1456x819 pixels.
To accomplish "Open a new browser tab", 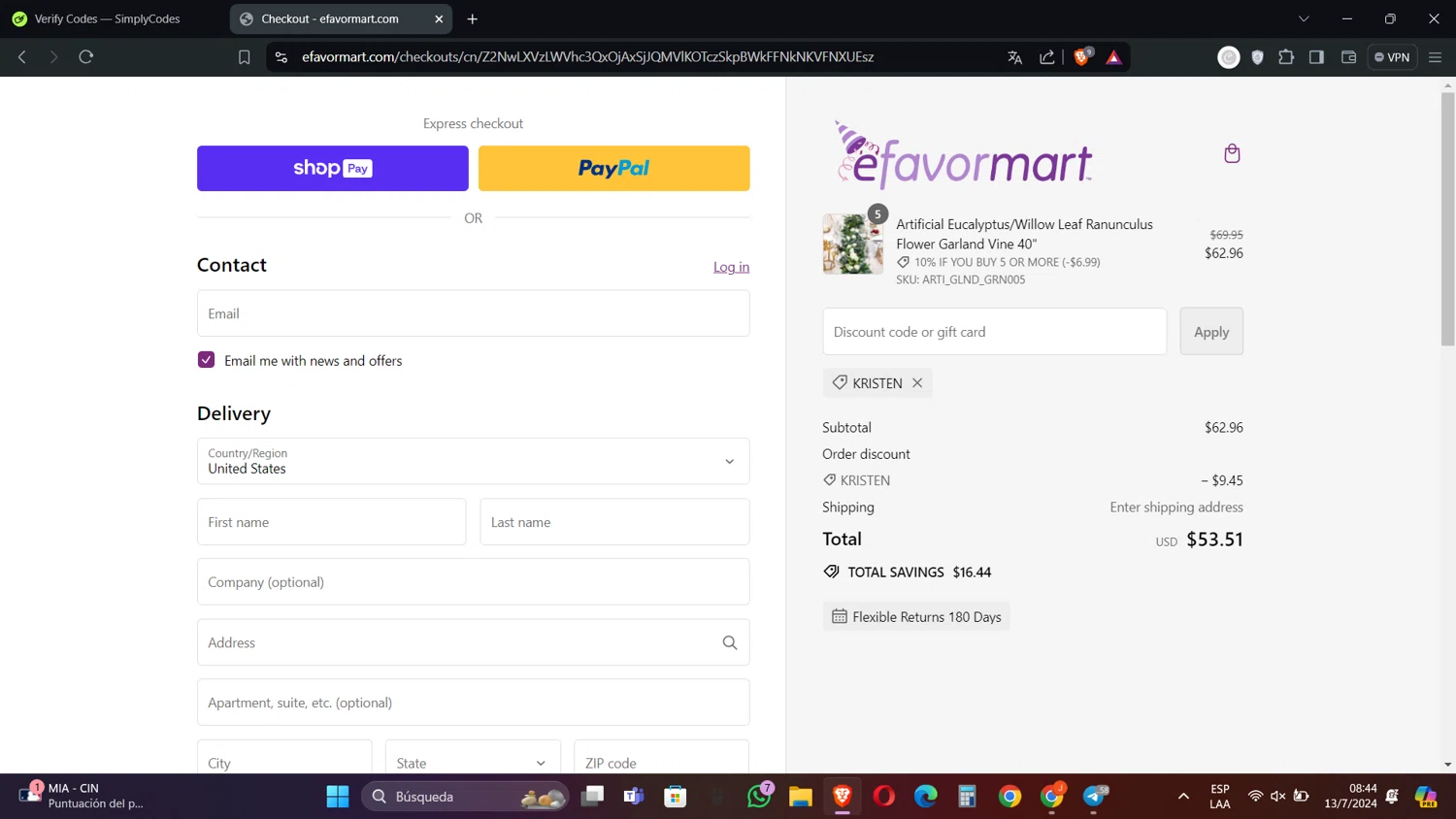I will [x=473, y=18].
